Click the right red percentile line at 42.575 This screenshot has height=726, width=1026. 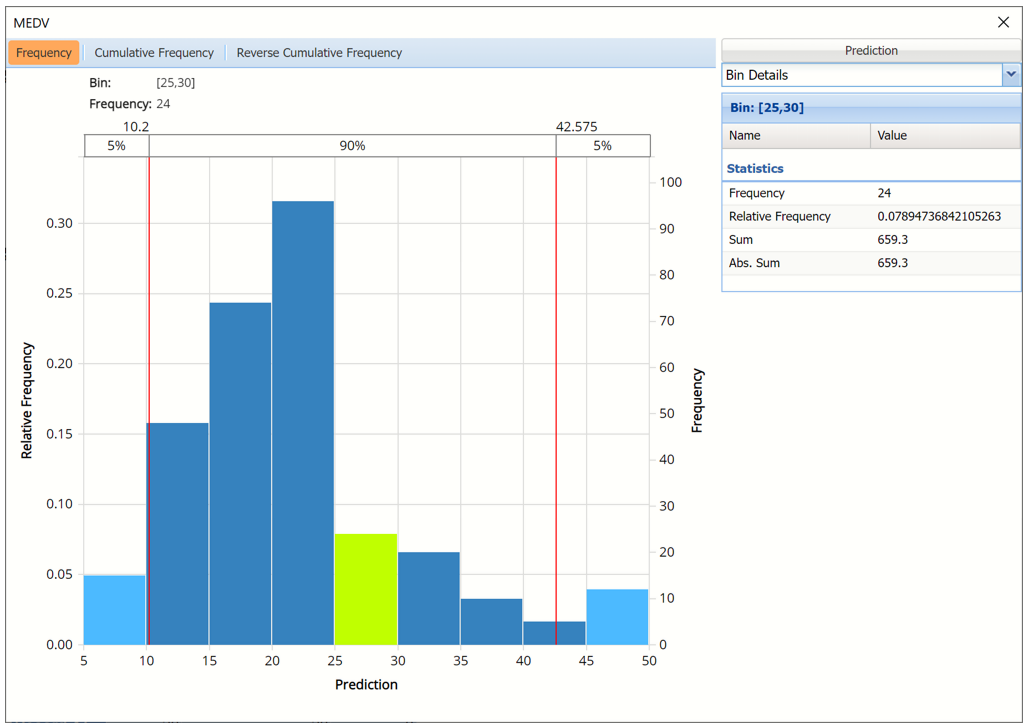click(x=556, y=400)
